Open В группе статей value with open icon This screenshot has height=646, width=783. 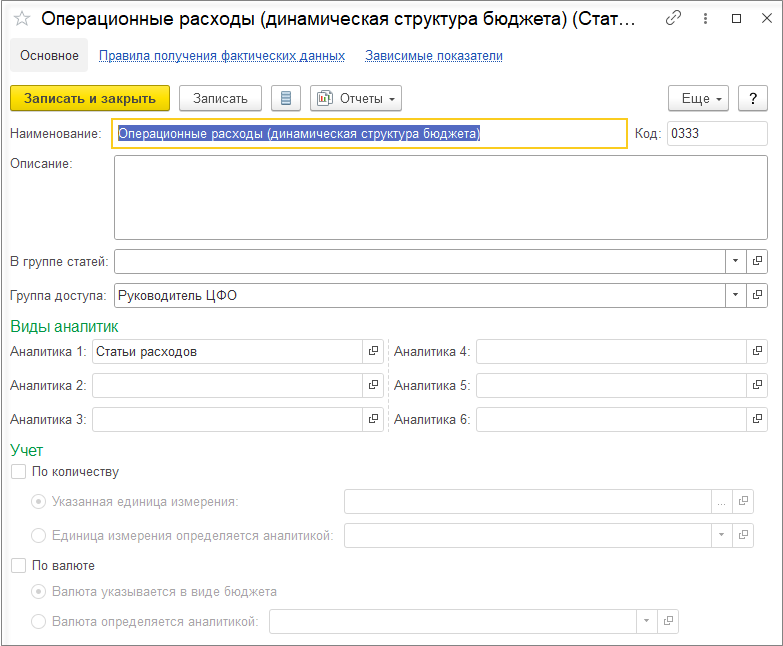point(757,261)
